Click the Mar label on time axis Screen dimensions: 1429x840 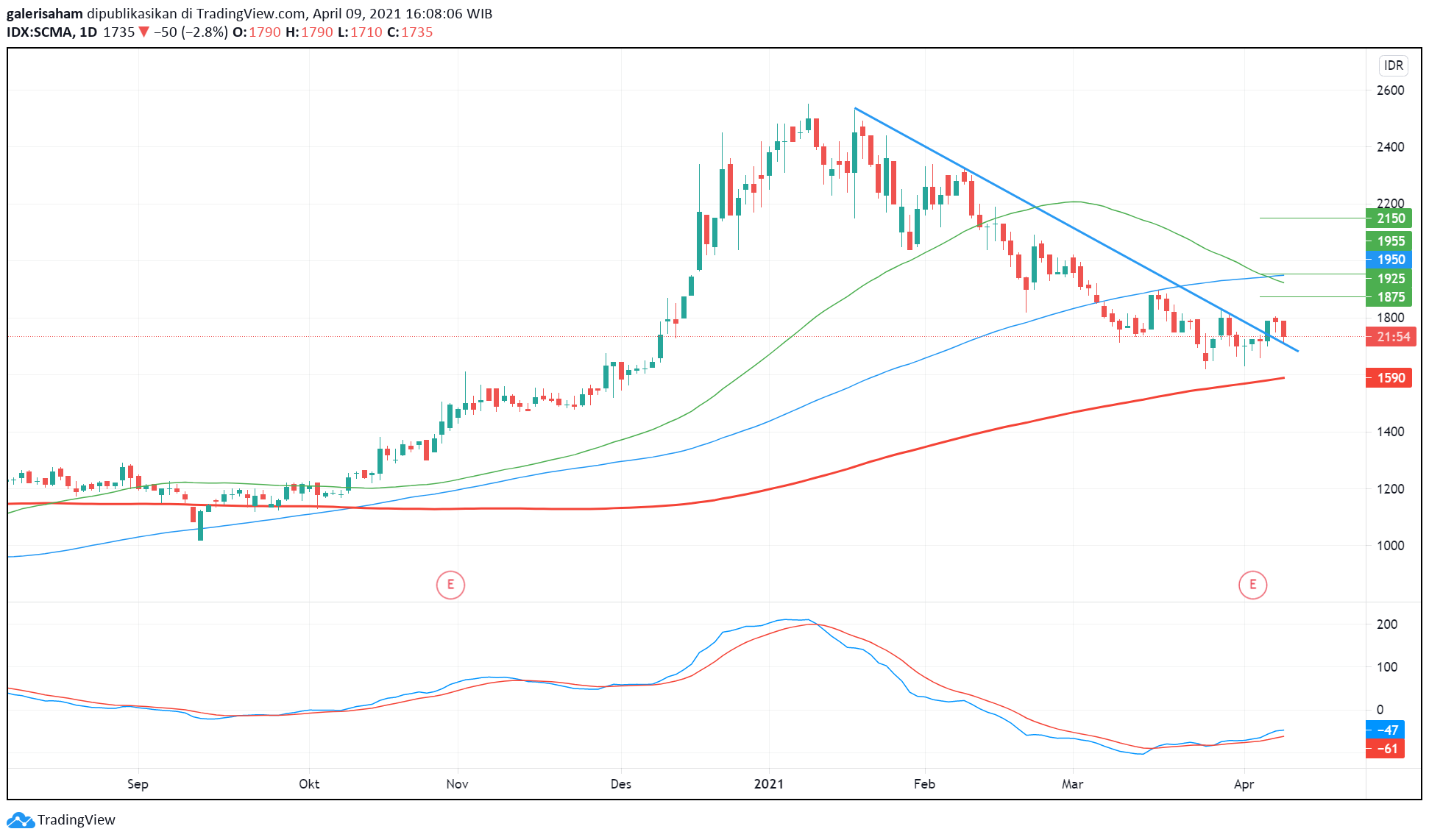1072,784
